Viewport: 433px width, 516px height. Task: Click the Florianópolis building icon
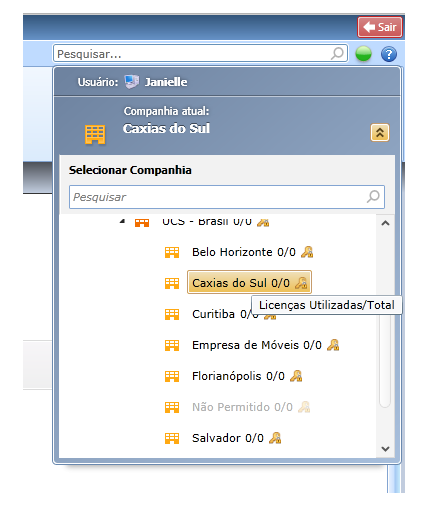click(172, 376)
